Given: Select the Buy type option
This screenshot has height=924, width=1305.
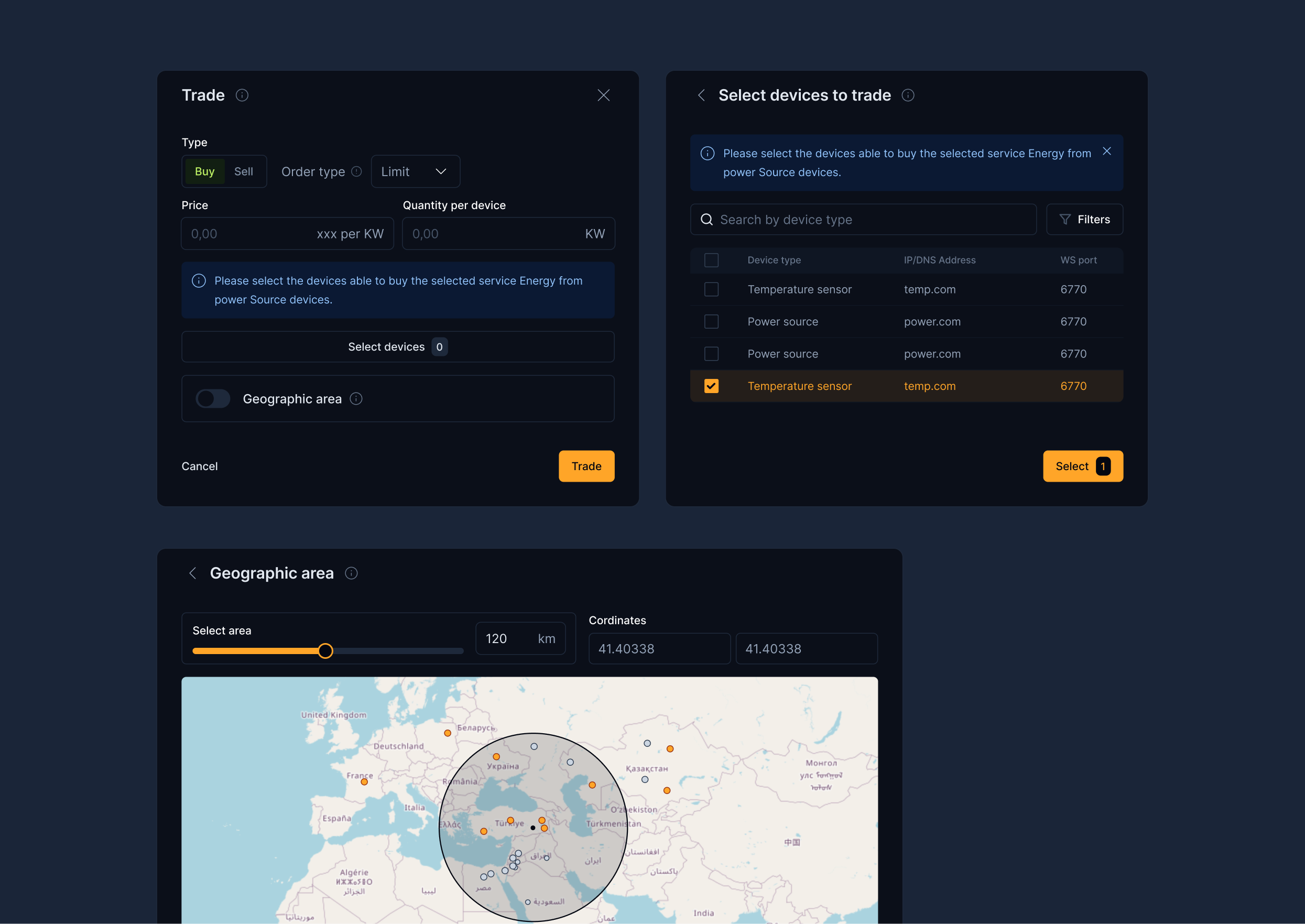Looking at the screenshot, I should click(205, 171).
